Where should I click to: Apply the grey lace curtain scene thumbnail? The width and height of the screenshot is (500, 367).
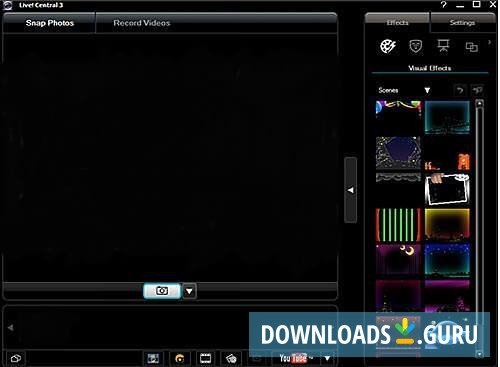398,189
